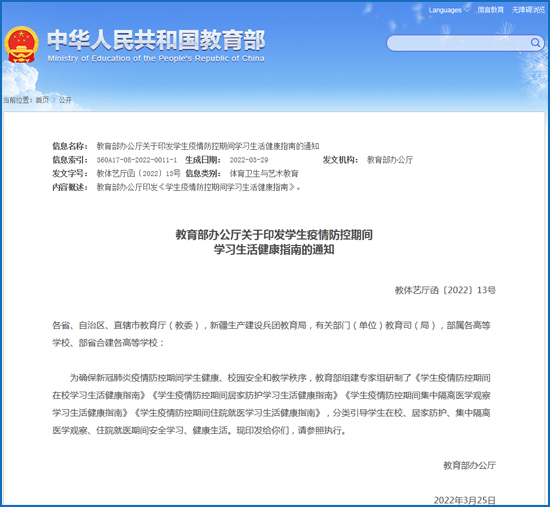The height and width of the screenshot is (507, 550).
Task: Open the 无障碍浏览 link
Action: point(528,10)
